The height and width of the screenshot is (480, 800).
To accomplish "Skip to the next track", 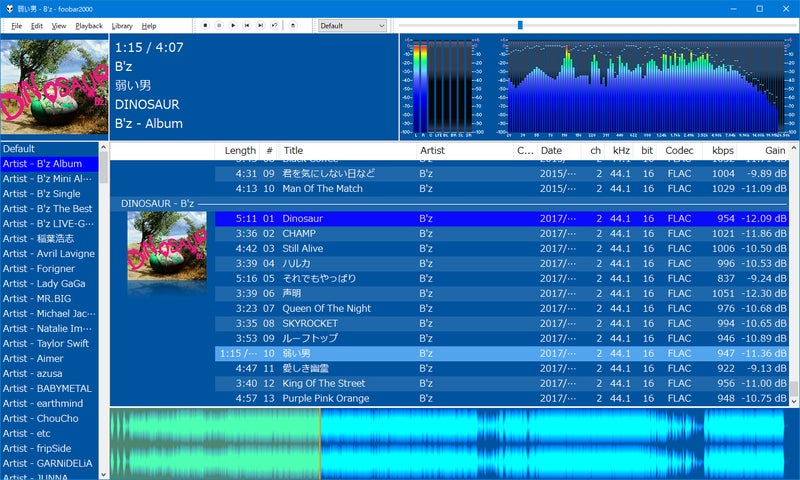I will coord(260,25).
